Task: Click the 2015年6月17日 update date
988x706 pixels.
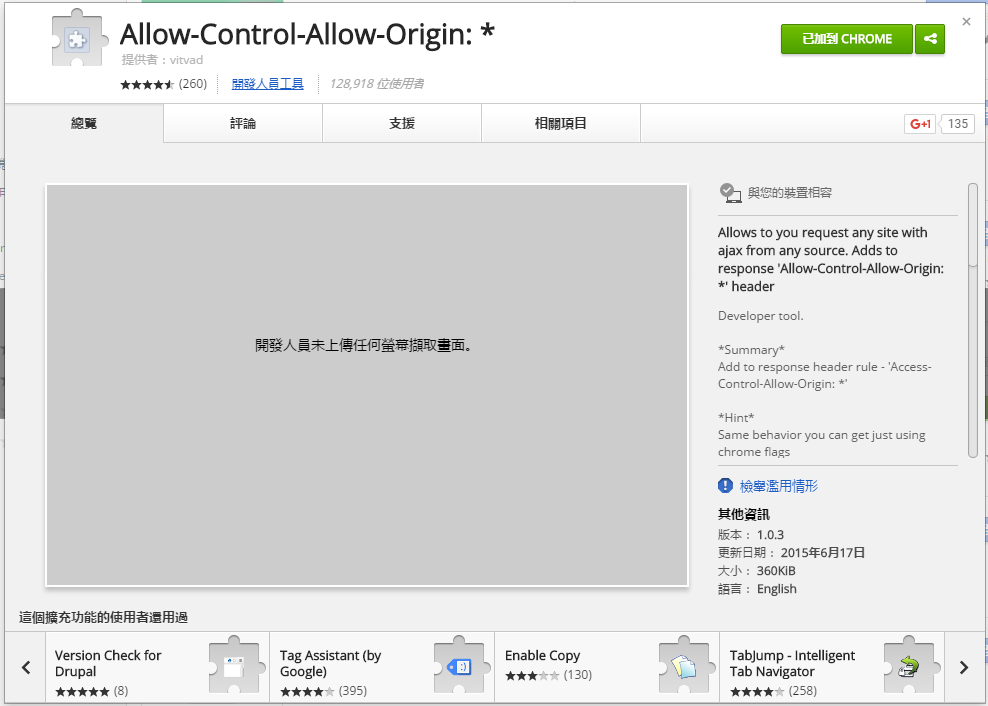Action: 822,553
